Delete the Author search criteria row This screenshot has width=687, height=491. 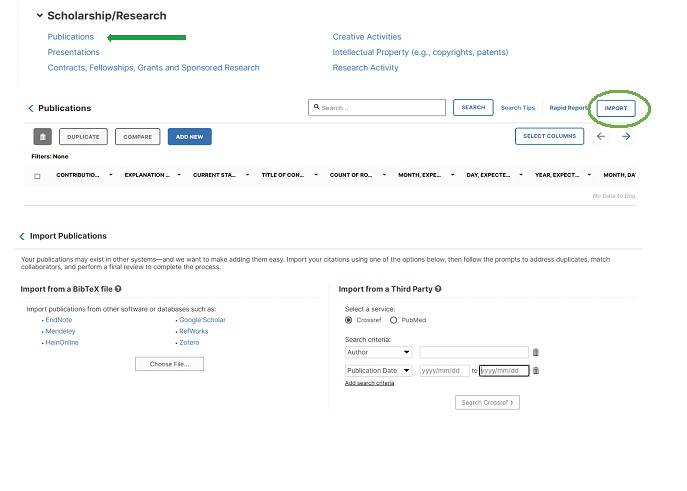pos(536,352)
